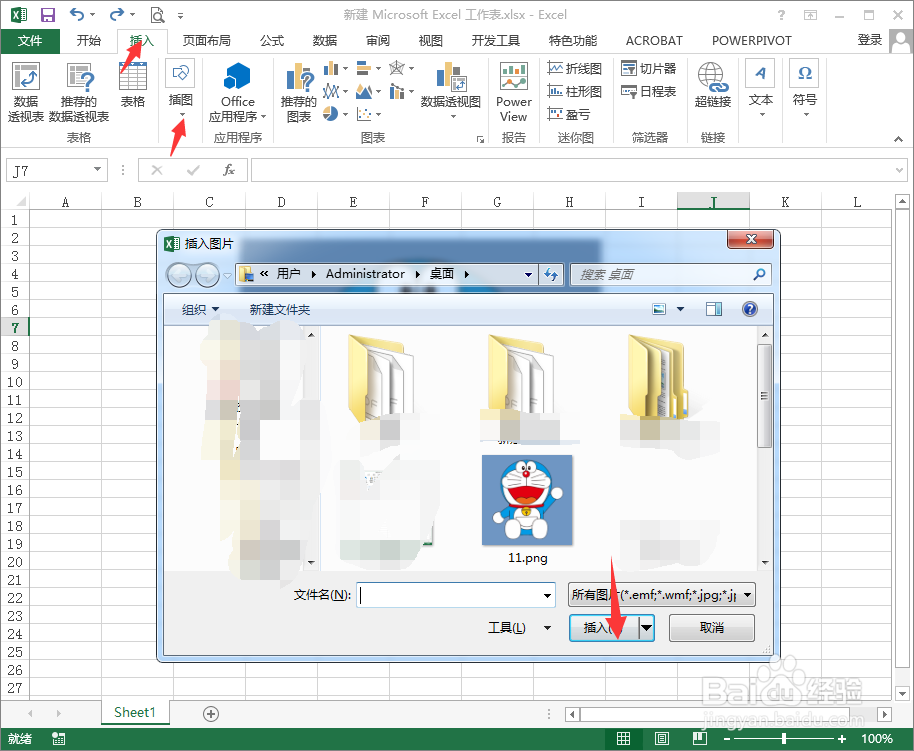914x751 pixels.
Task: Open the ACROBAT ribbon tab
Action: [653, 41]
